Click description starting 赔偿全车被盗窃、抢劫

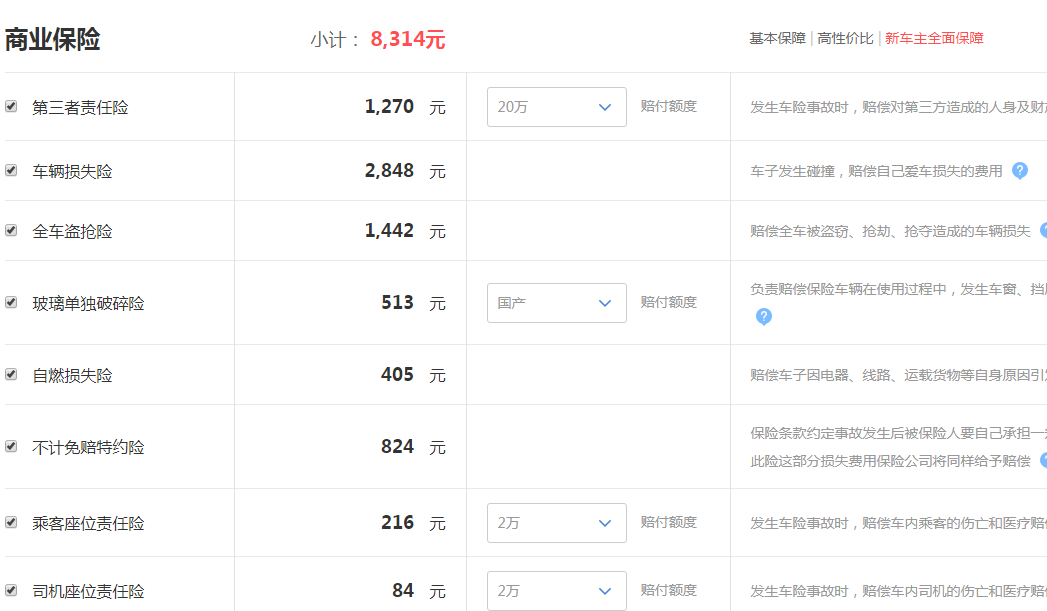pyautogui.click(x=890, y=232)
